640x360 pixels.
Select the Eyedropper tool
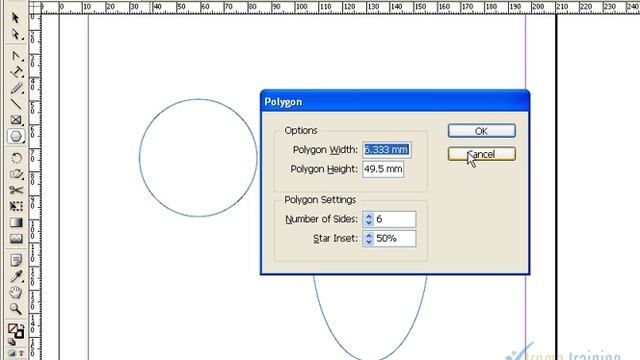(x=16, y=276)
